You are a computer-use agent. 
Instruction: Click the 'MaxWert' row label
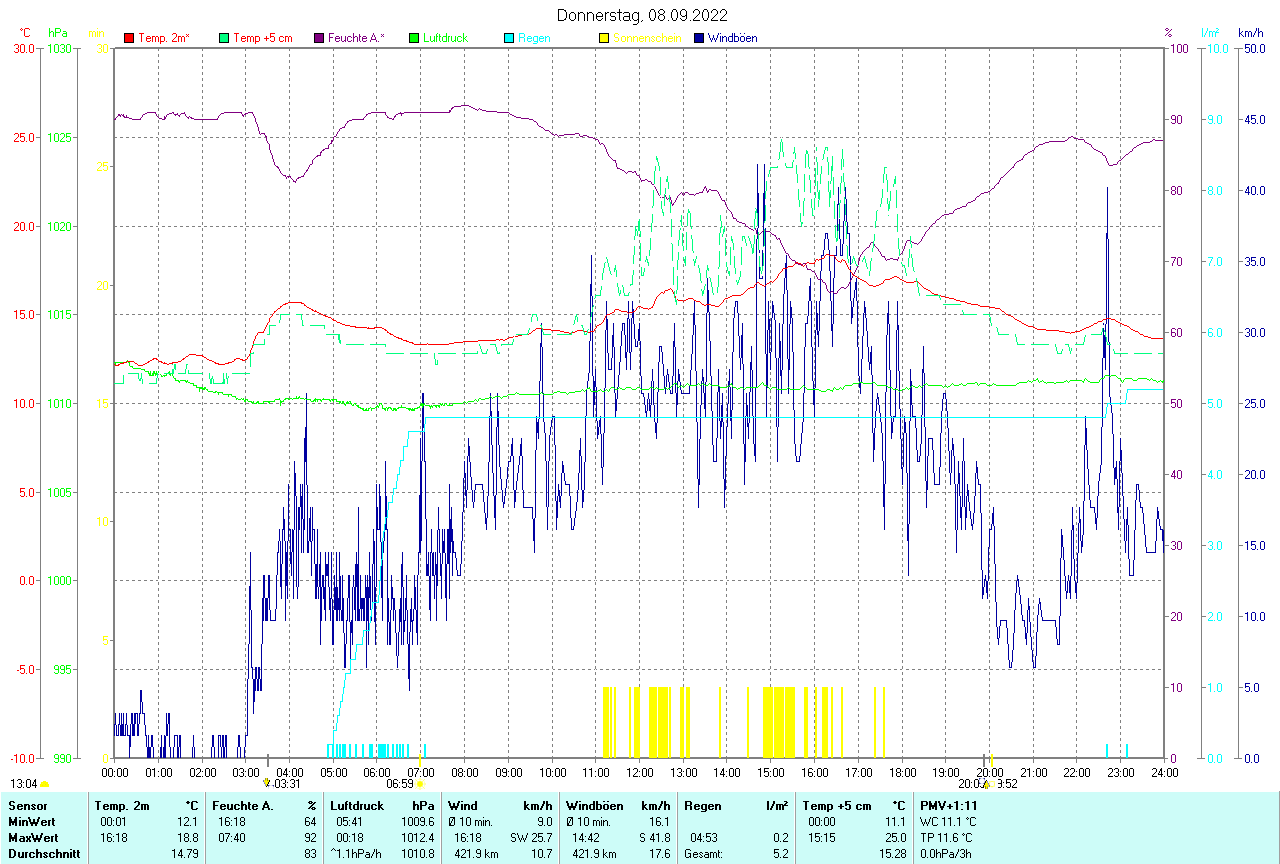click(x=32, y=837)
